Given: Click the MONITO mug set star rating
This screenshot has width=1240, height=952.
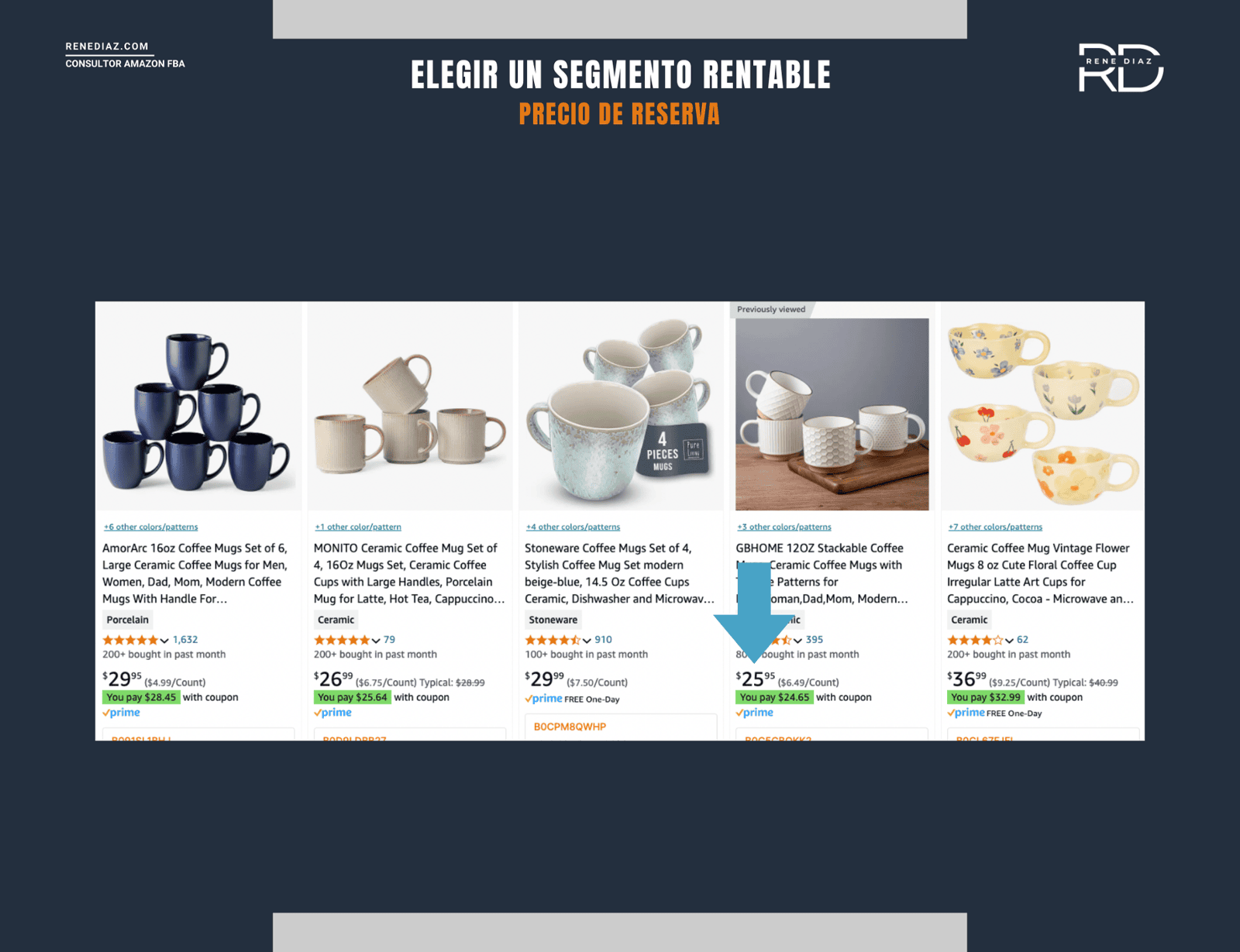Looking at the screenshot, I should pyautogui.click(x=342, y=640).
